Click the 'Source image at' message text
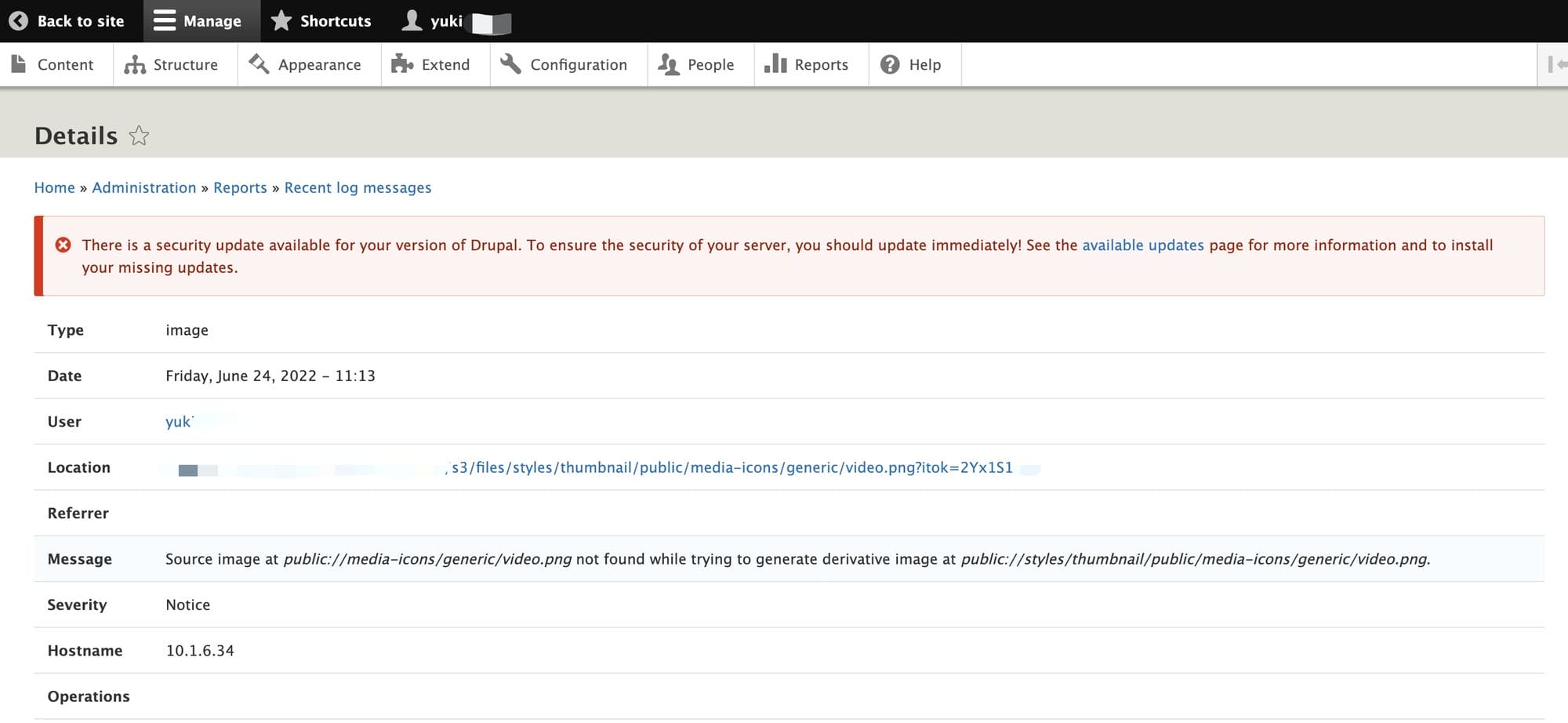The image size is (1568, 723). (222, 559)
